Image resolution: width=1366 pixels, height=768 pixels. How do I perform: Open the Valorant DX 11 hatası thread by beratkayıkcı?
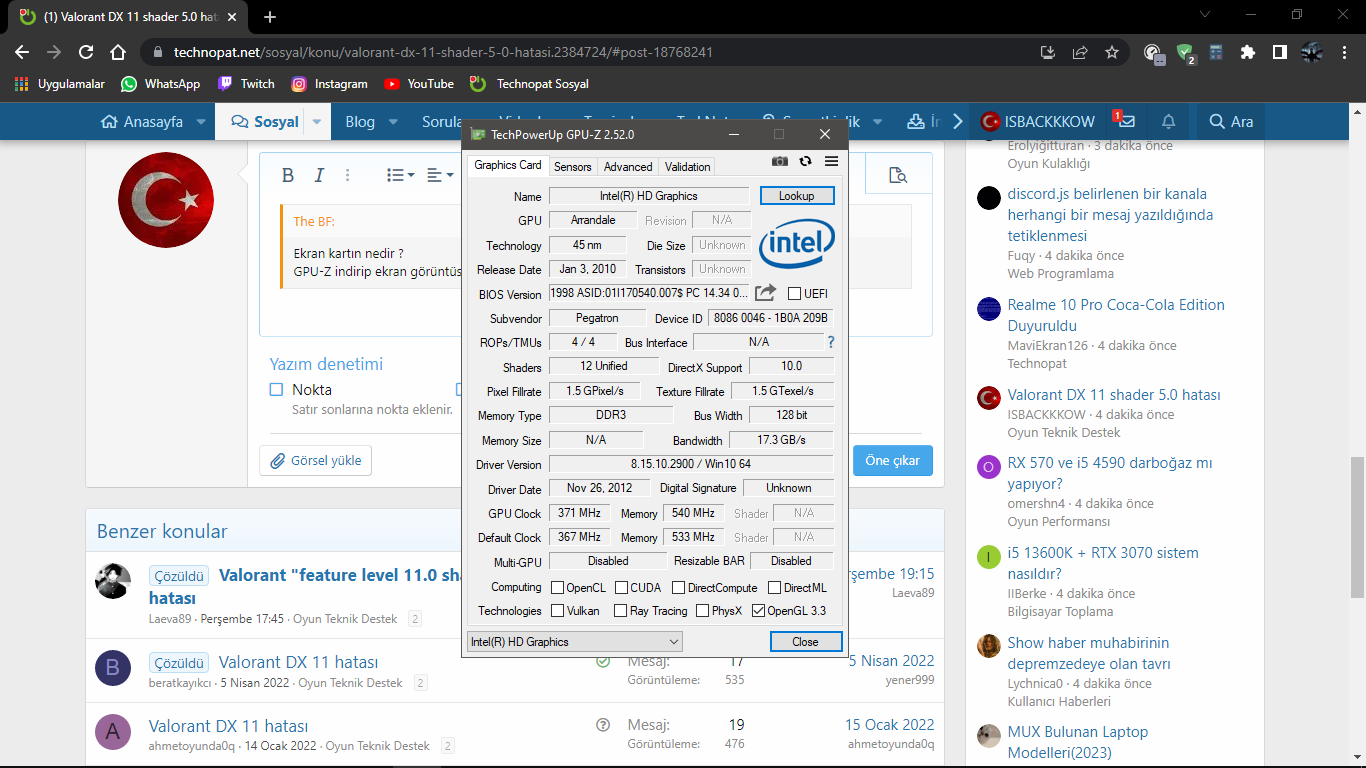[298, 662]
